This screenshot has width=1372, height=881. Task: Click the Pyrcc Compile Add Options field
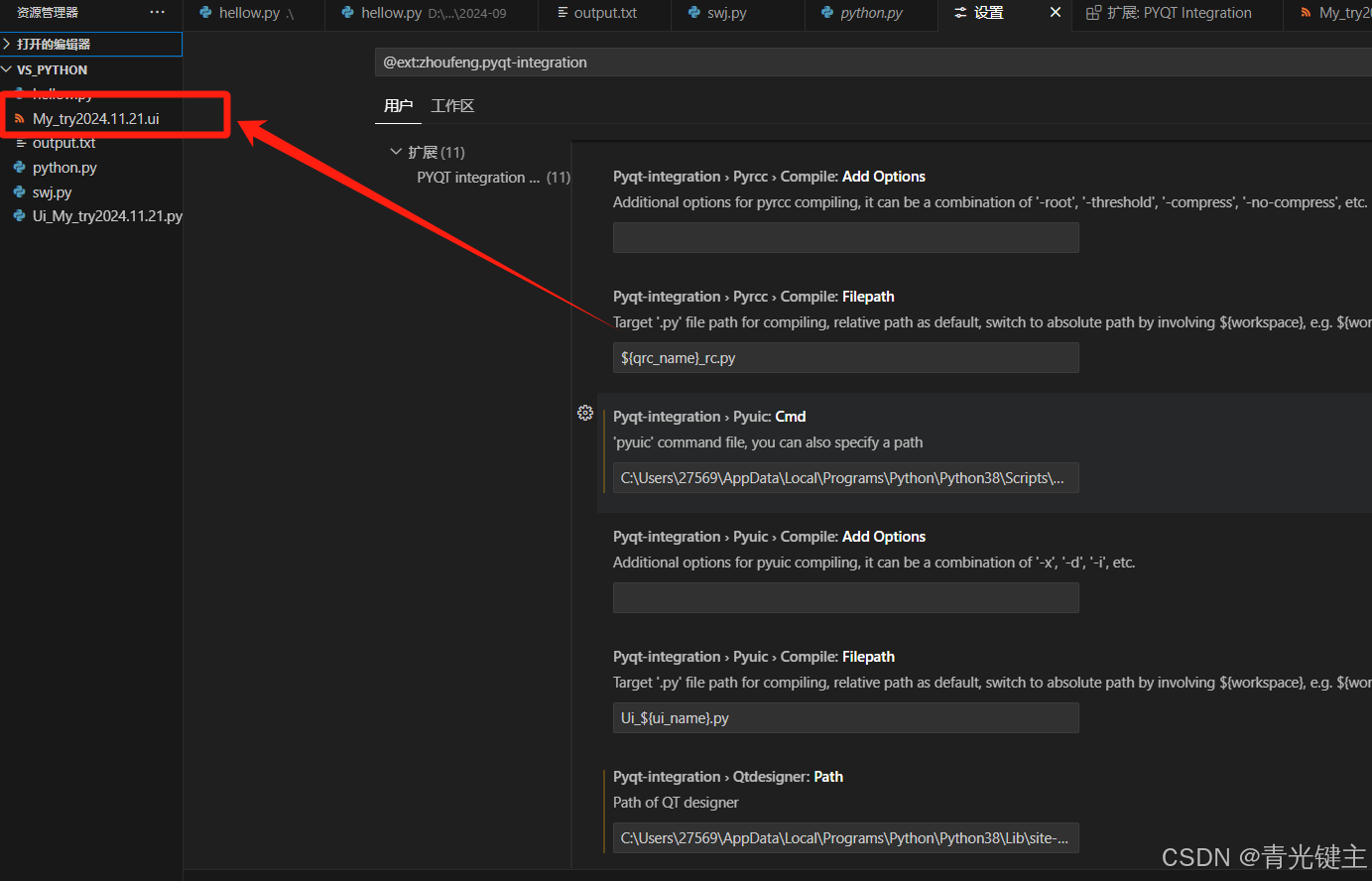coord(845,237)
